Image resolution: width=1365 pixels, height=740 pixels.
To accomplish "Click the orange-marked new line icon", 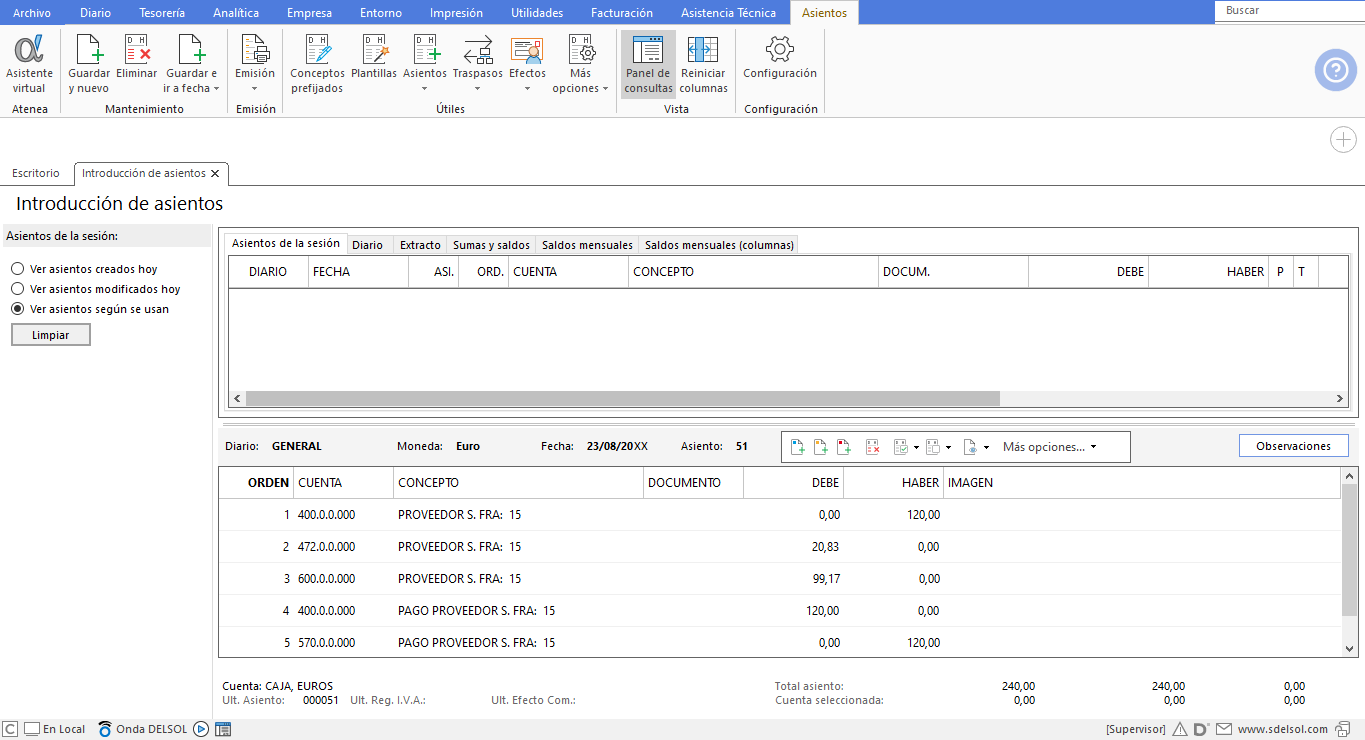I will pos(821,447).
